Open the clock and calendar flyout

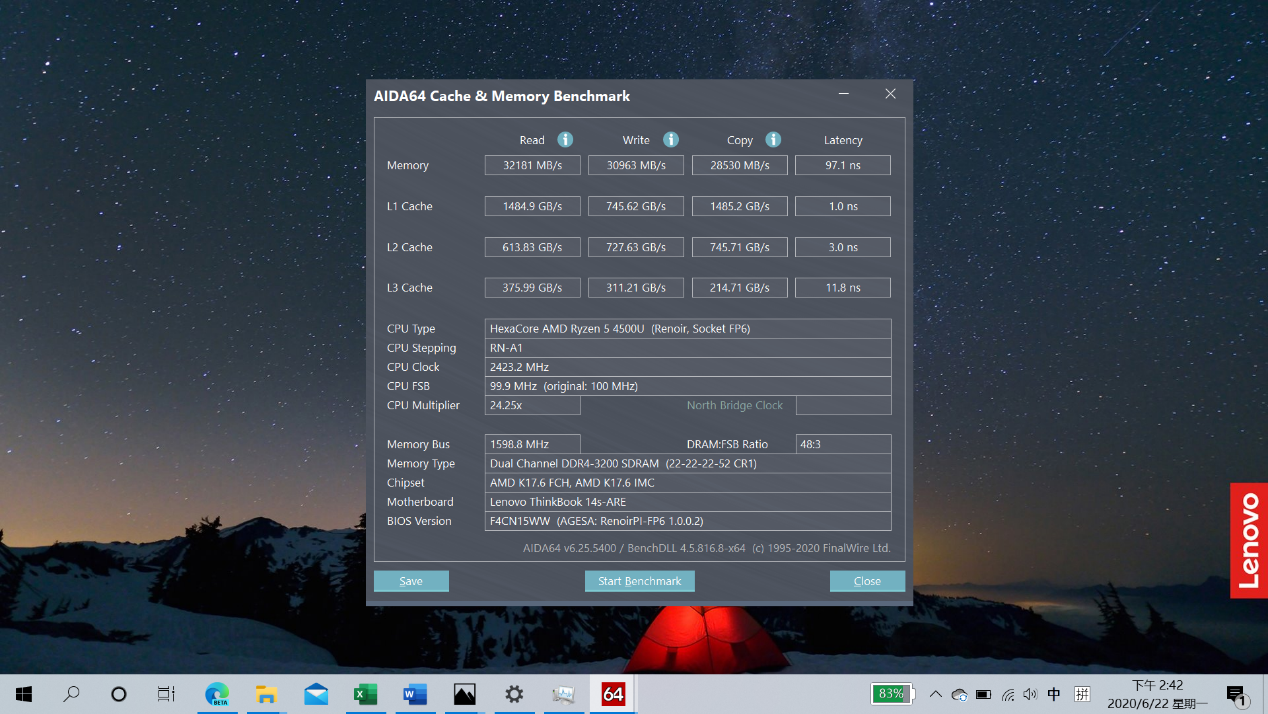point(1157,695)
